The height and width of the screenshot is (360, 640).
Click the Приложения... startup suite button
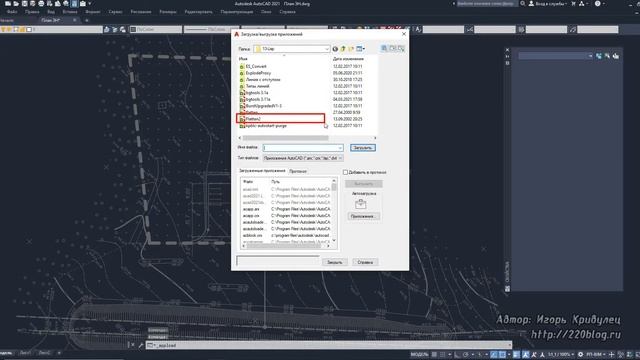tap(363, 216)
